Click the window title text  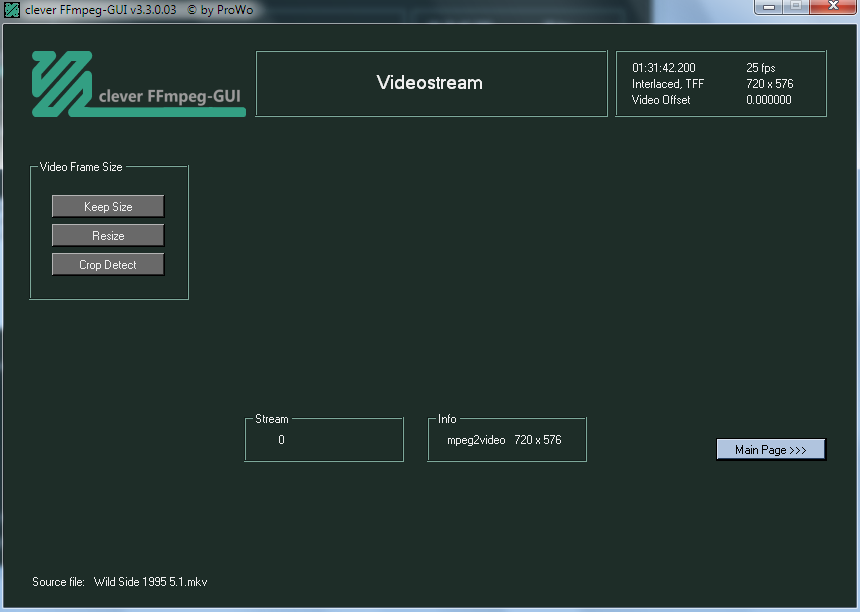[139, 10]
